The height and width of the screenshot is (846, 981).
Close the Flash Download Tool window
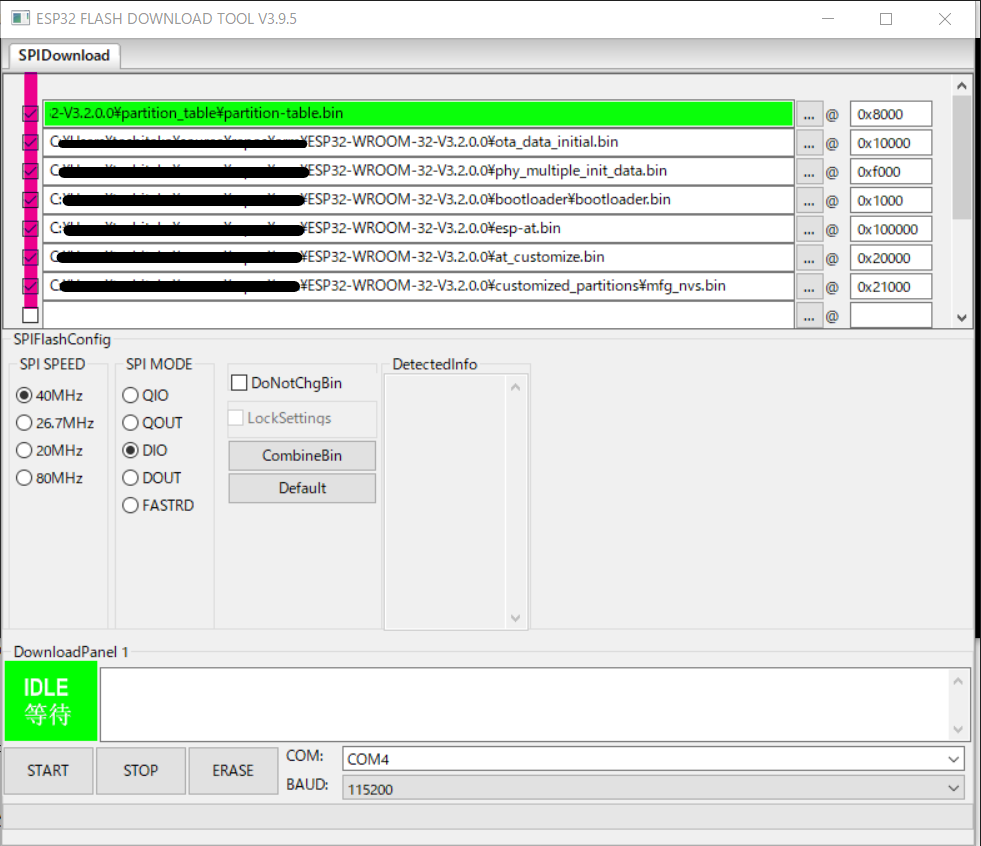point(945,19)
